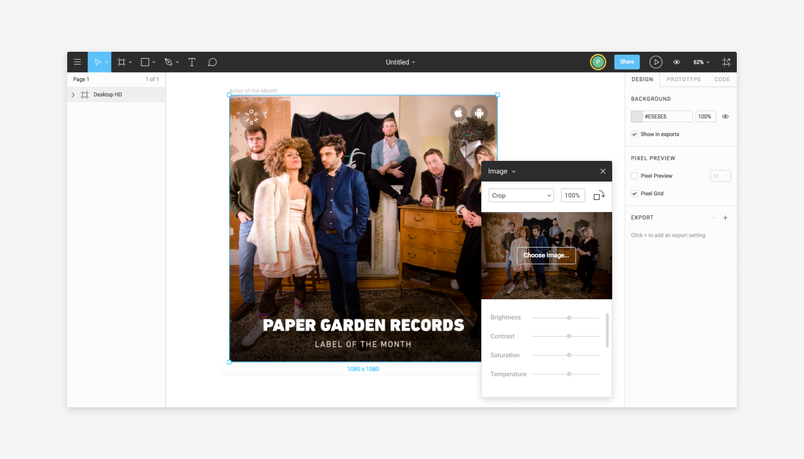Click the Desktop HD frame icon

click(x=85, y=94)
